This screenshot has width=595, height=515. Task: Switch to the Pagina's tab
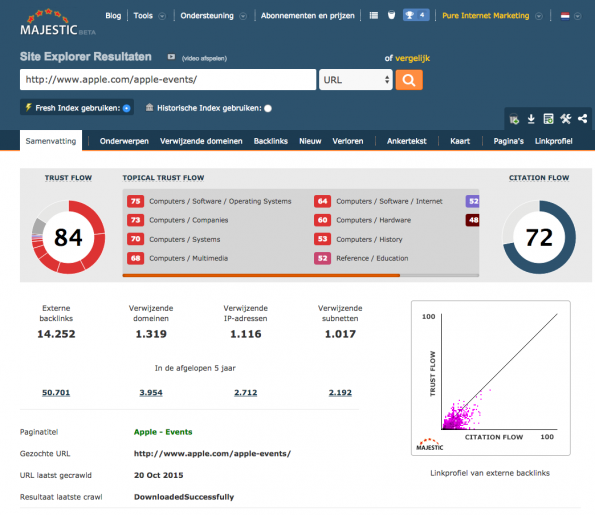click(x=508, y=141)
